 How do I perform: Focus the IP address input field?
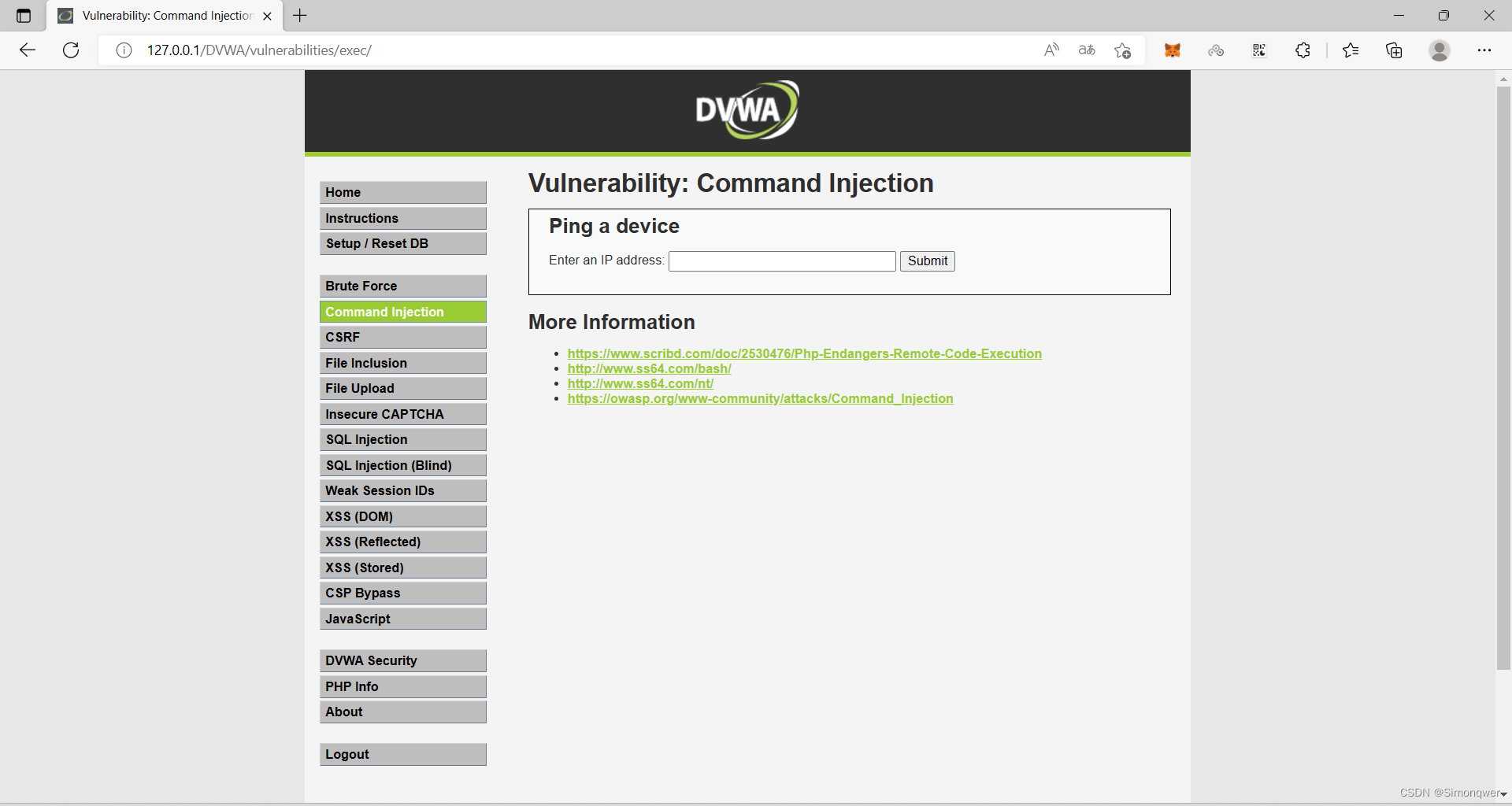(x=782, y=261)
